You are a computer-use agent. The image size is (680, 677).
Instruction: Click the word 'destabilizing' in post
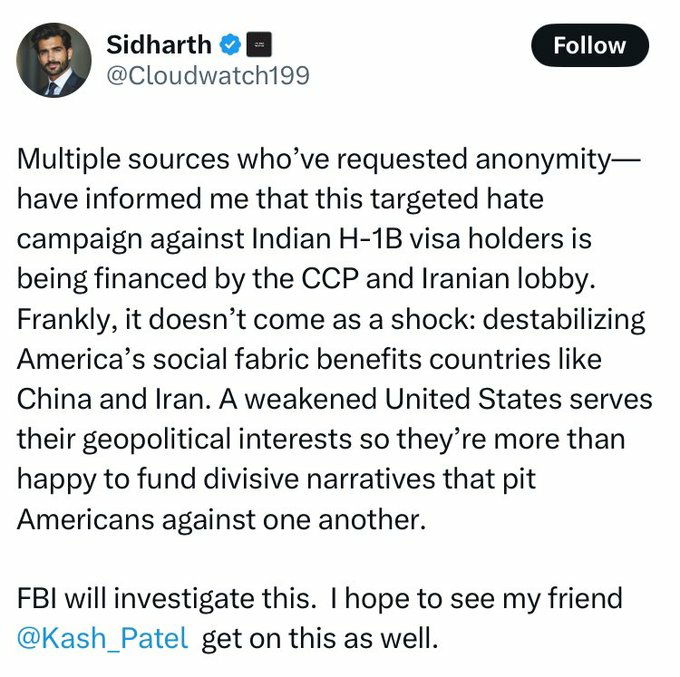[564, 320]
